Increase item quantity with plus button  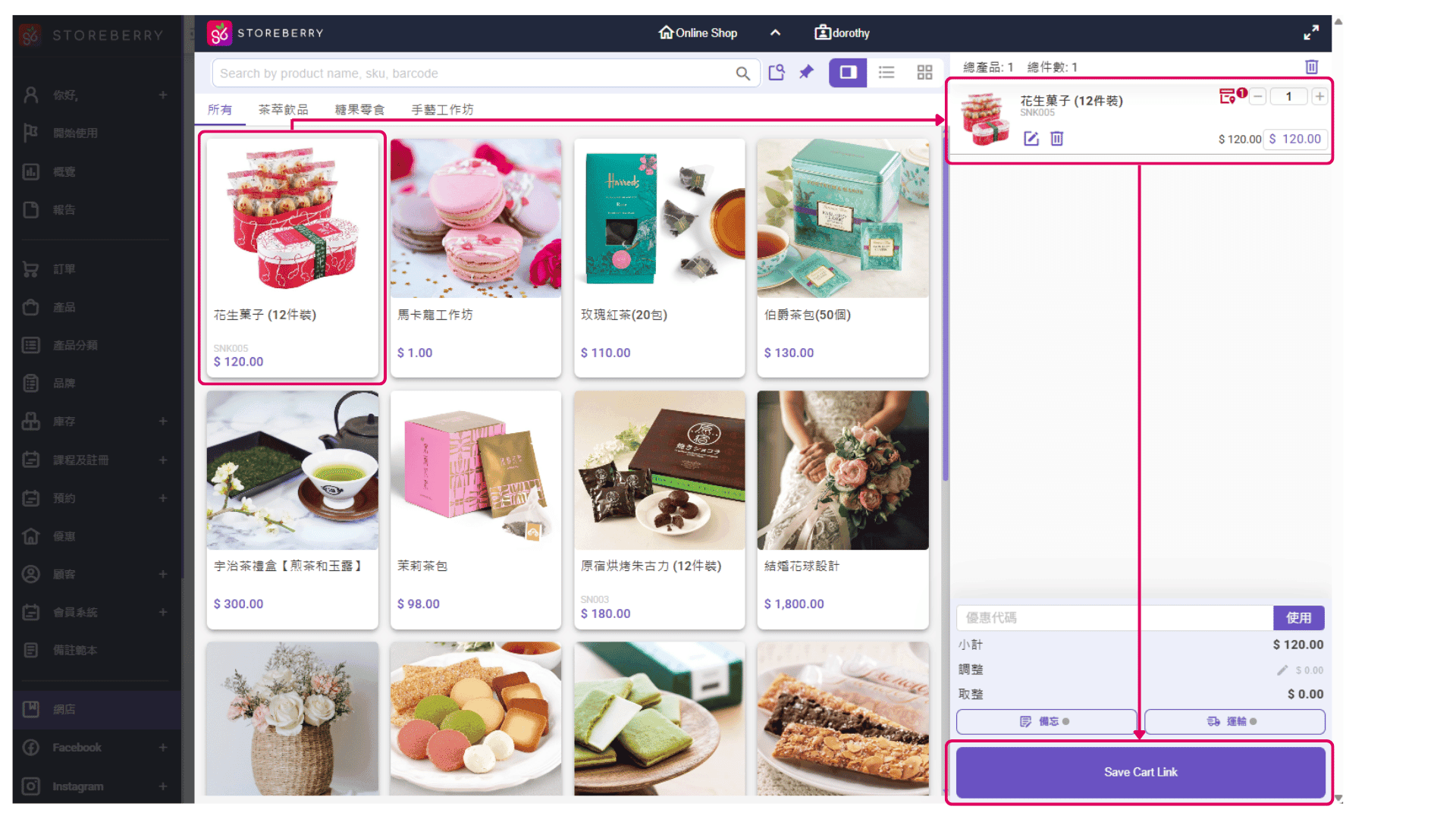(1319, 96)
